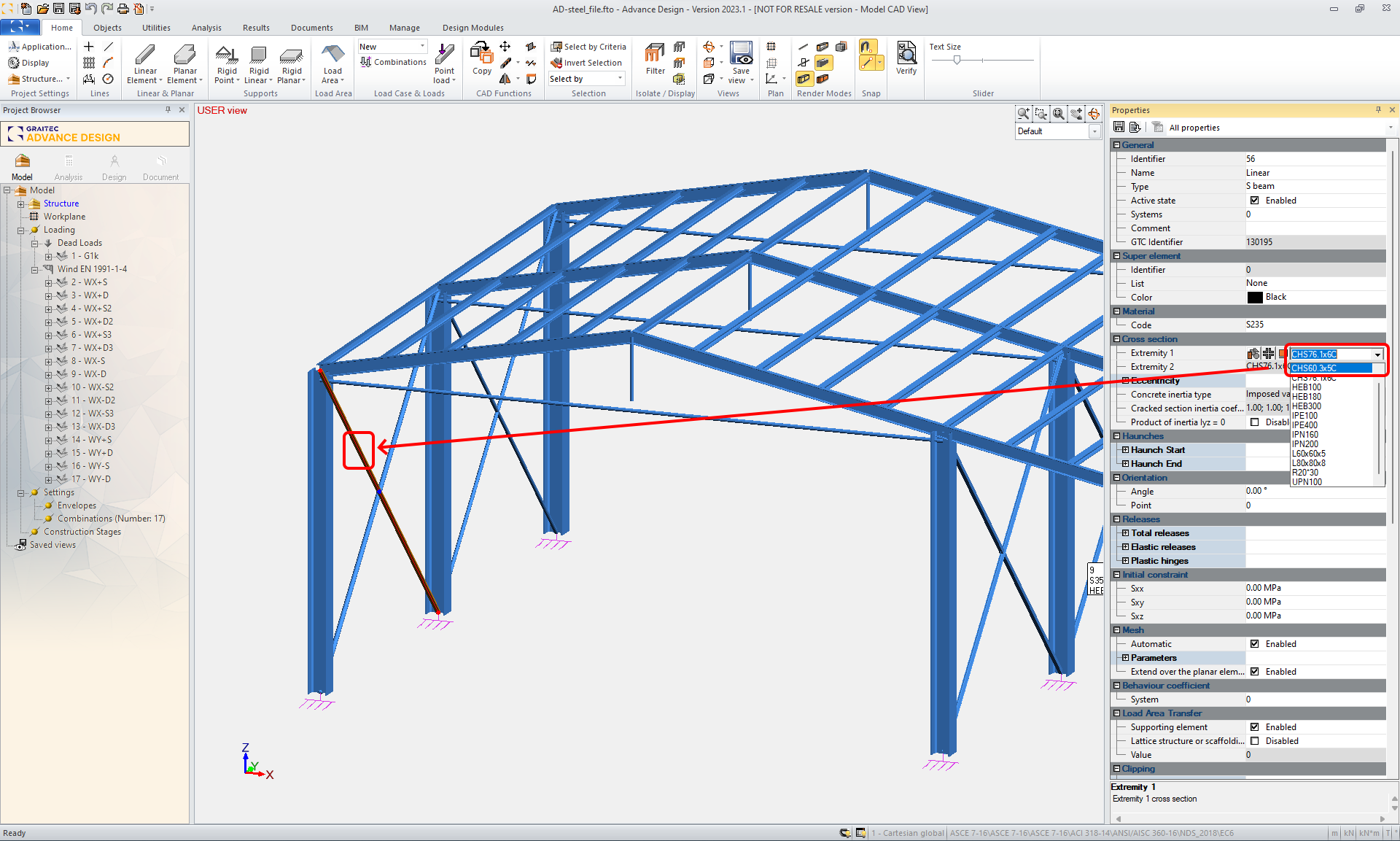
Task: Uncheck the Automatic mesh Enabled checkbox
Action: 1254,644
